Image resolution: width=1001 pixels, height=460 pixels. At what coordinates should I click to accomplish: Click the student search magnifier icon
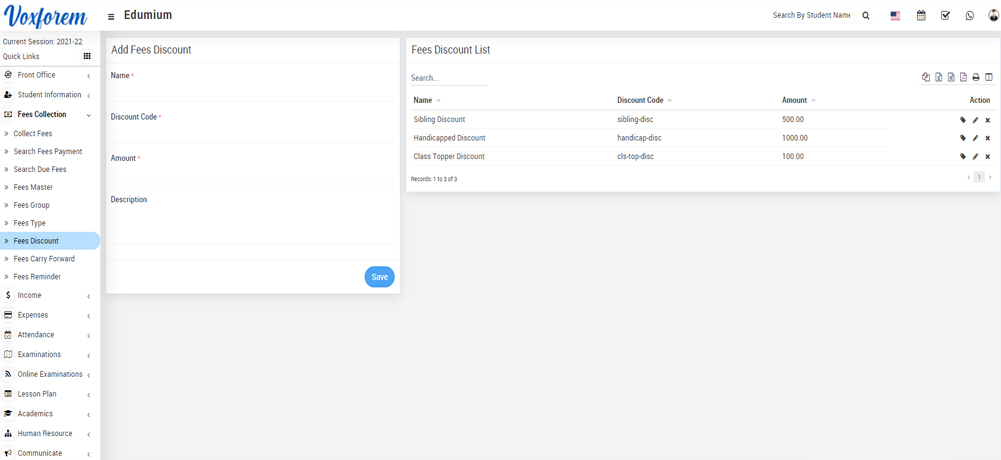[866, 16]
